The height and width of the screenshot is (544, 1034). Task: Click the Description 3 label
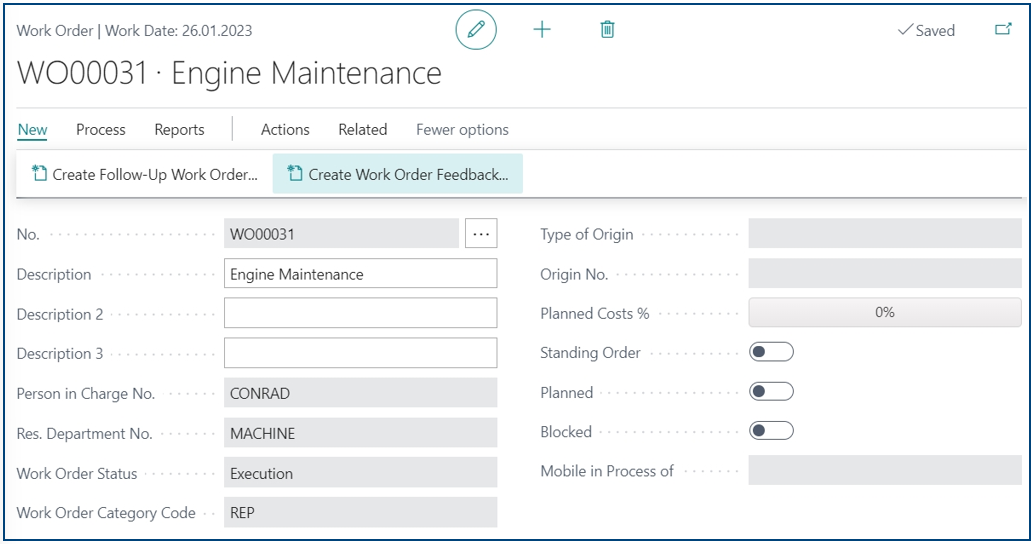point(60,354)
